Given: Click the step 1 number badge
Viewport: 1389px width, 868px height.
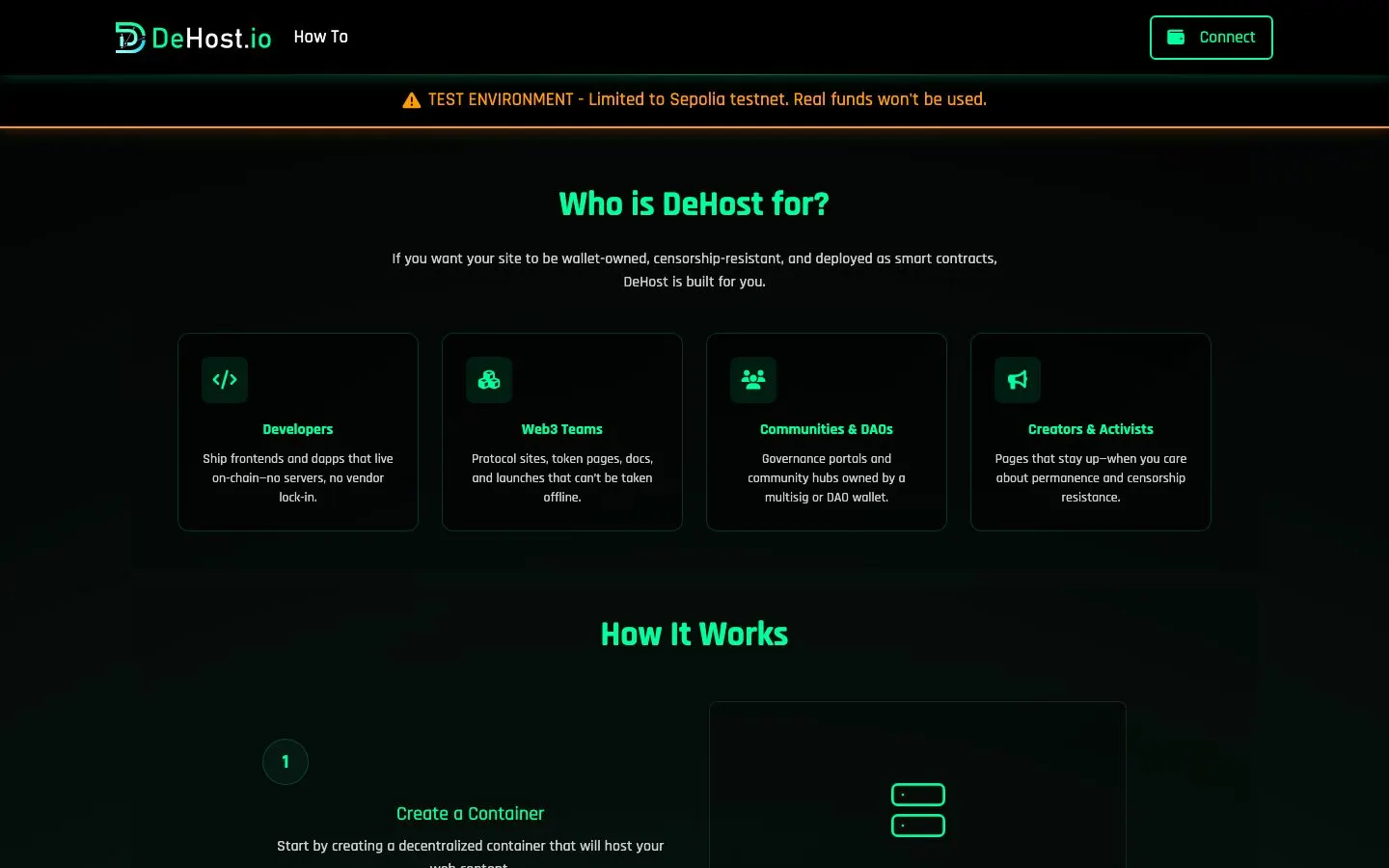Looking at the screenshot, I should click(286, 762).
